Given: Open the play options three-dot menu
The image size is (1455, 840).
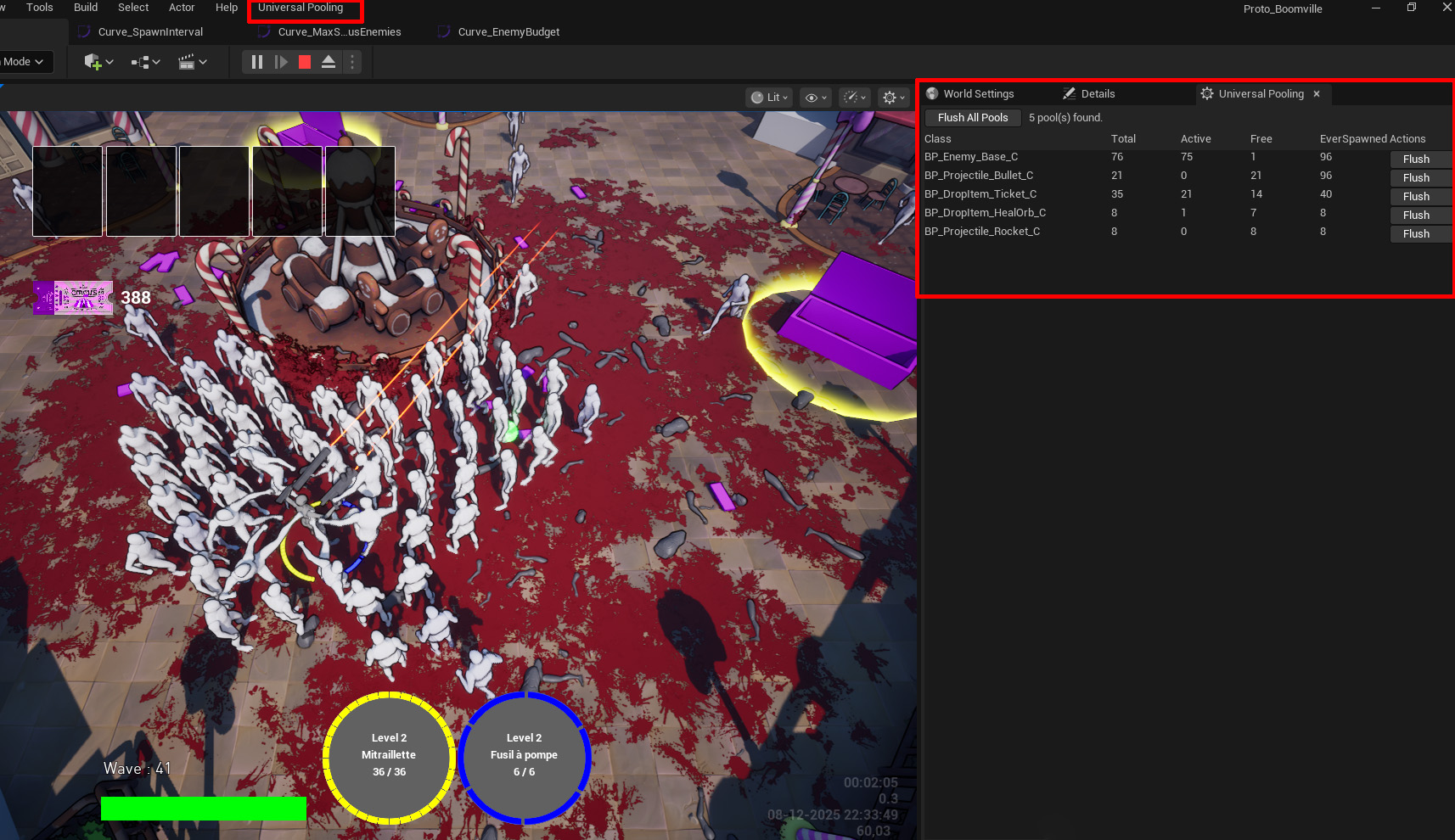Looking at the screenshot, I should (x=352, y=62).
